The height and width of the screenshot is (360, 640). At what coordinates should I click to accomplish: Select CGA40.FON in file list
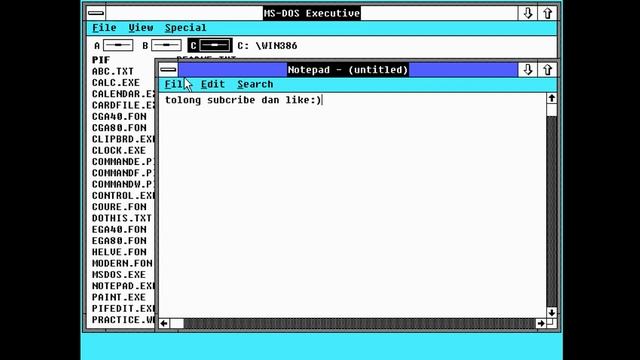point(119,117)
